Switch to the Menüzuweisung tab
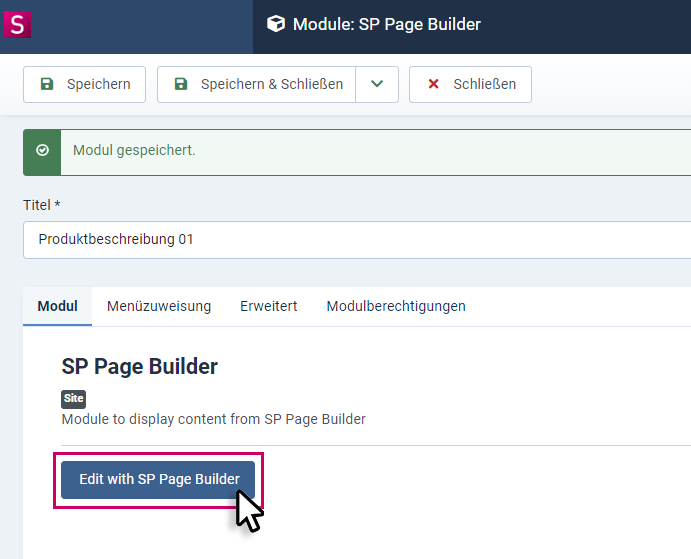The image size is (691, 559). pyautogui.click(x=159, y=306)
